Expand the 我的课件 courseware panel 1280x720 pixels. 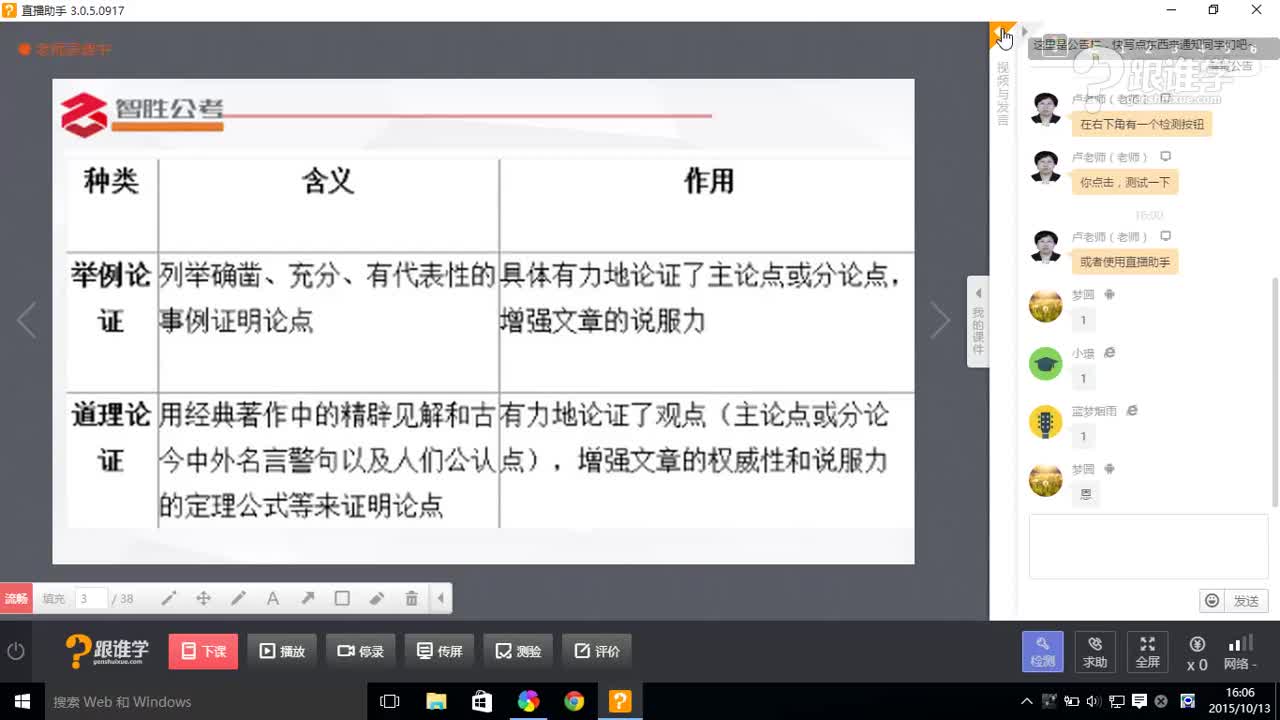click(978, 320)
